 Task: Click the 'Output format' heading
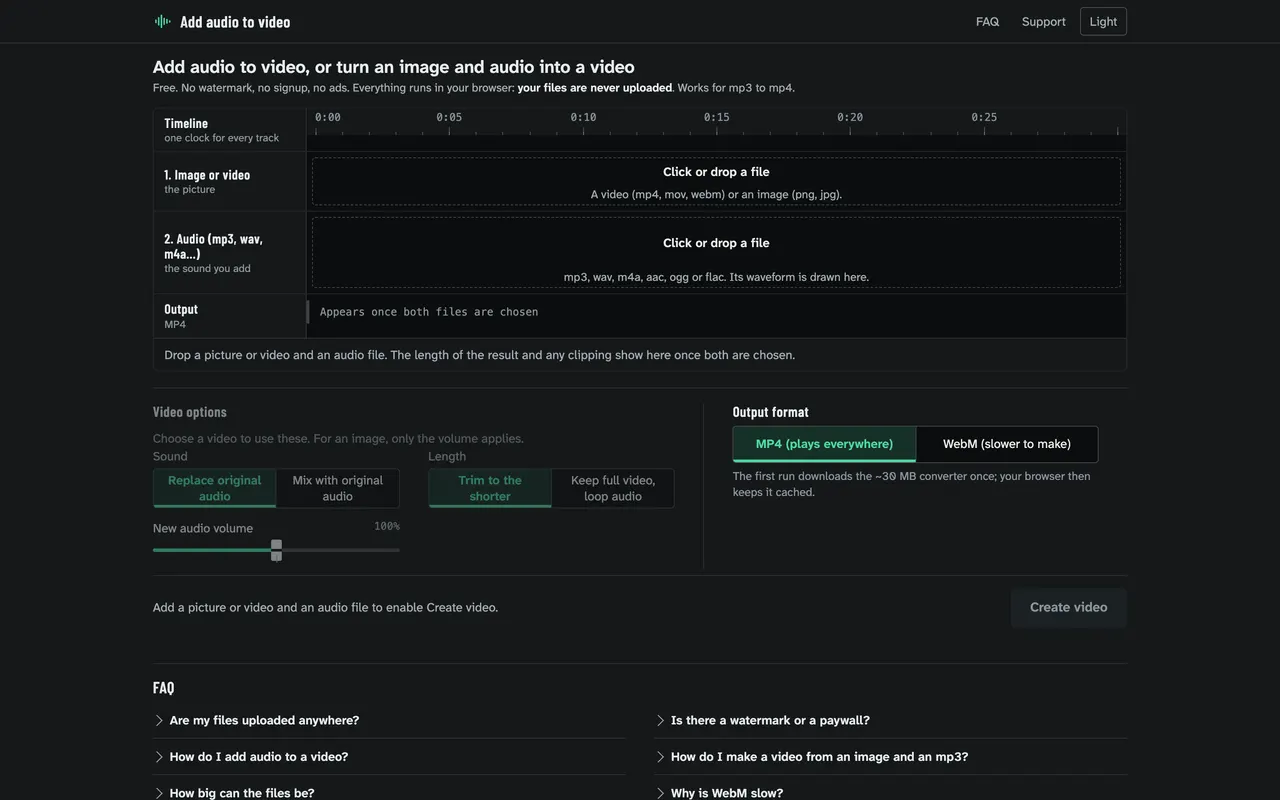770,412
